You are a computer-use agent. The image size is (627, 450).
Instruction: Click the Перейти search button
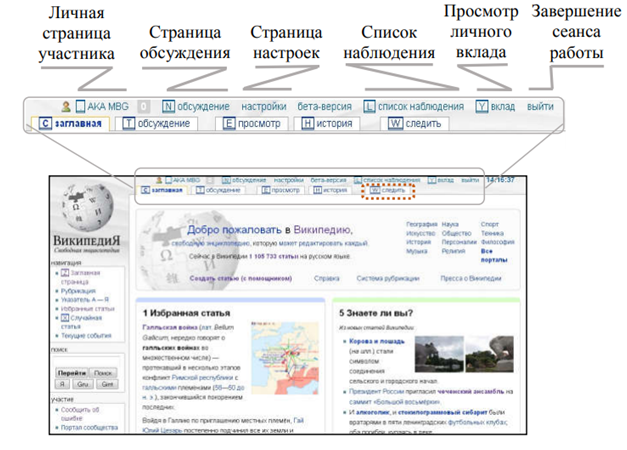(x=72, y=373)
